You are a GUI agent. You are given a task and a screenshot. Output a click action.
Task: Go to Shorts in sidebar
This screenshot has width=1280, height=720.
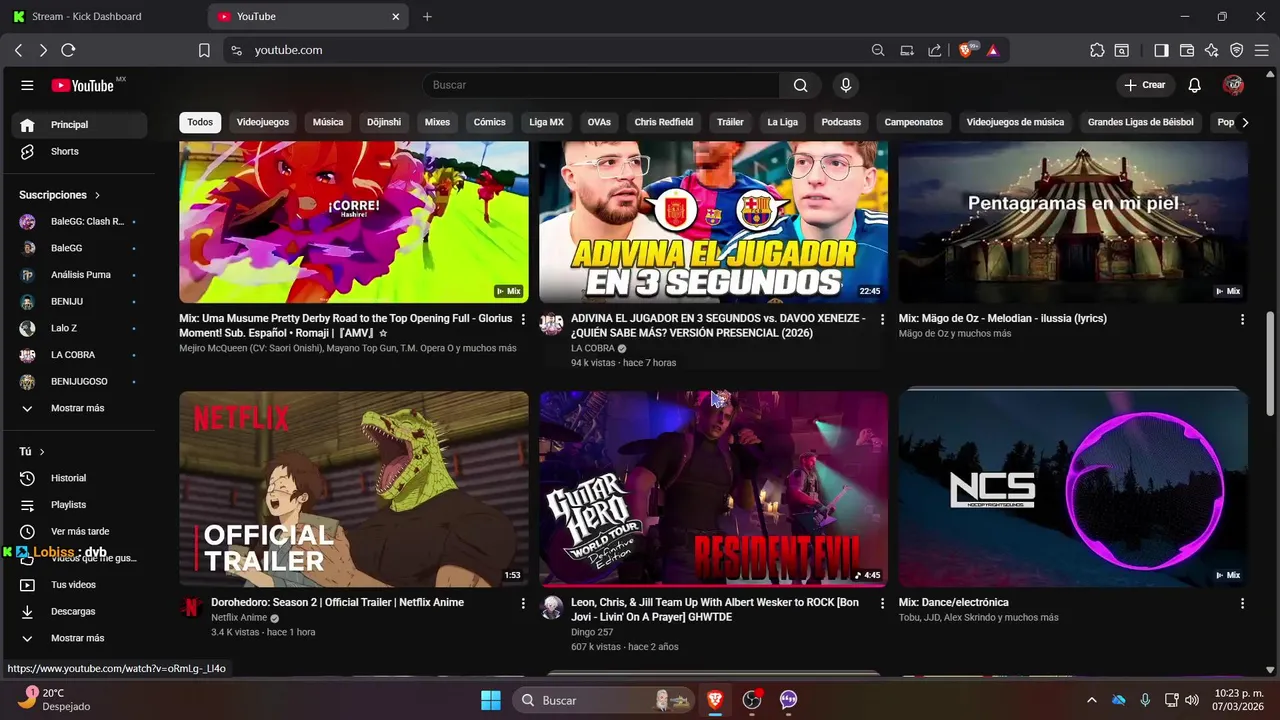79,151
